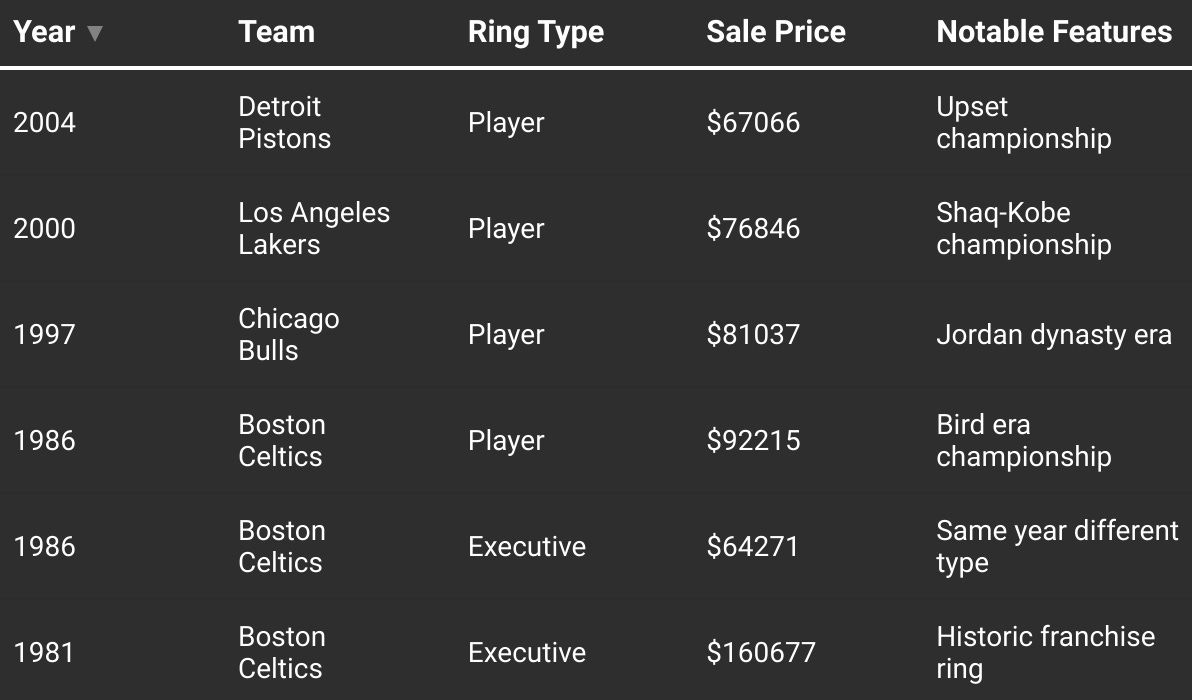Click the Year column header label

point(44,32)
